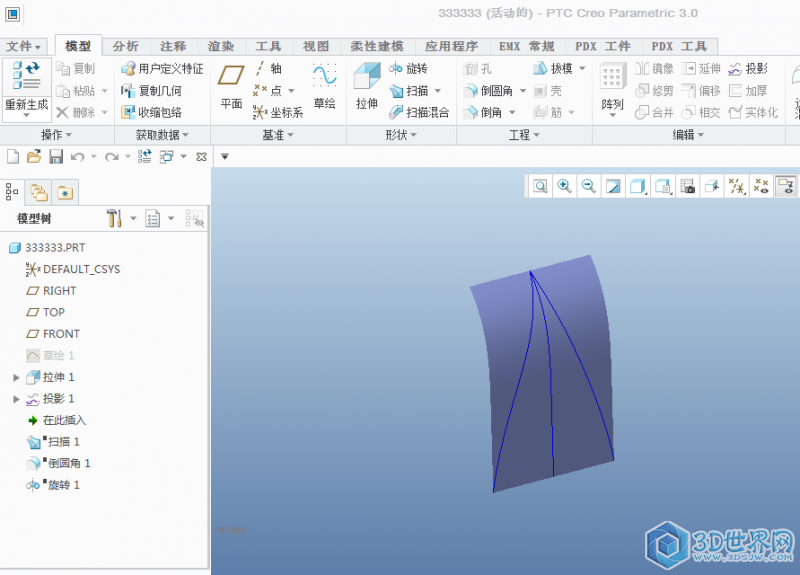
Task: Open the Operations (操作) group dropdown
Action: pos(56,135)
